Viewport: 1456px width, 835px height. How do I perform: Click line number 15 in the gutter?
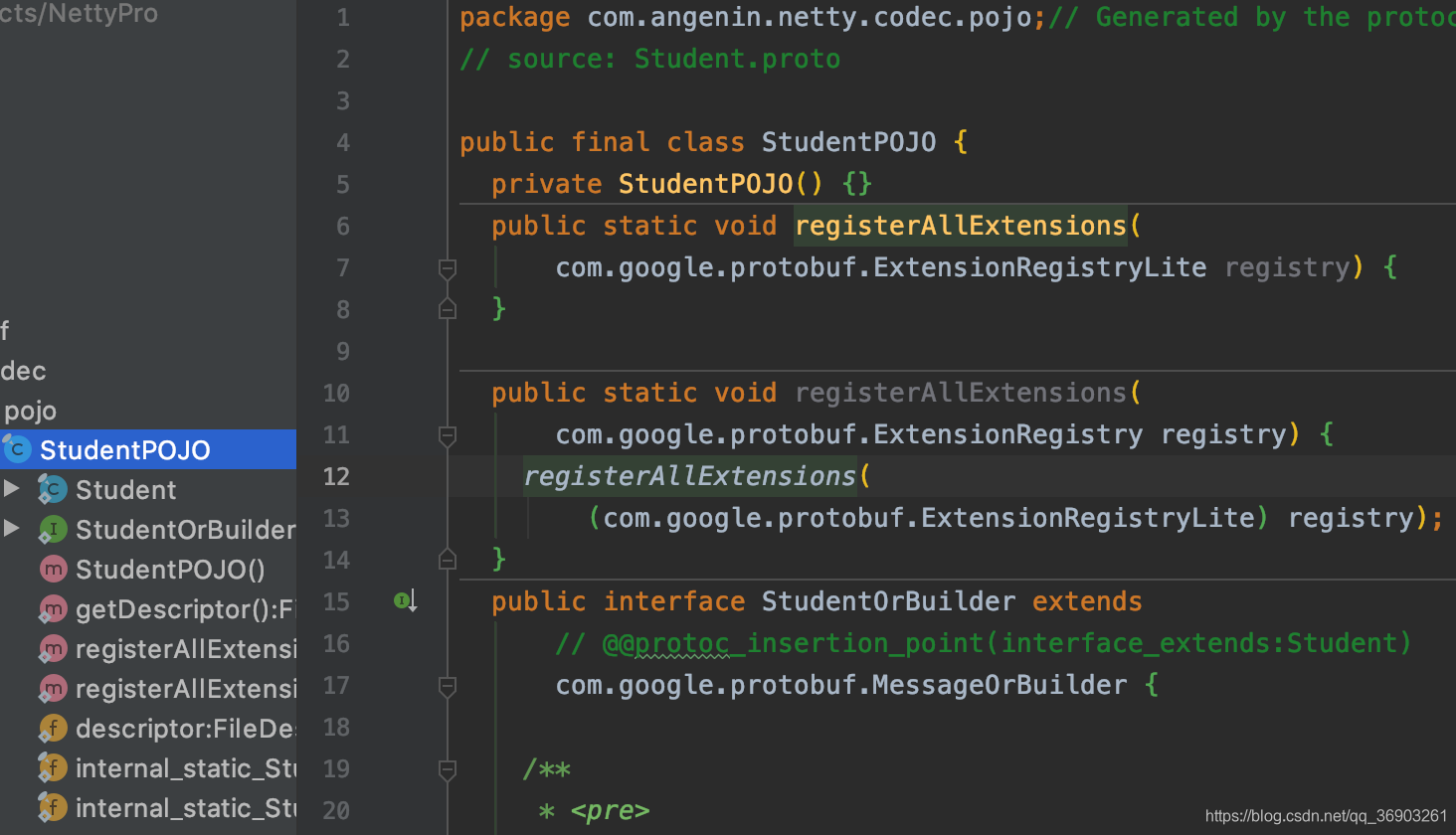click(x=336, y=601)
